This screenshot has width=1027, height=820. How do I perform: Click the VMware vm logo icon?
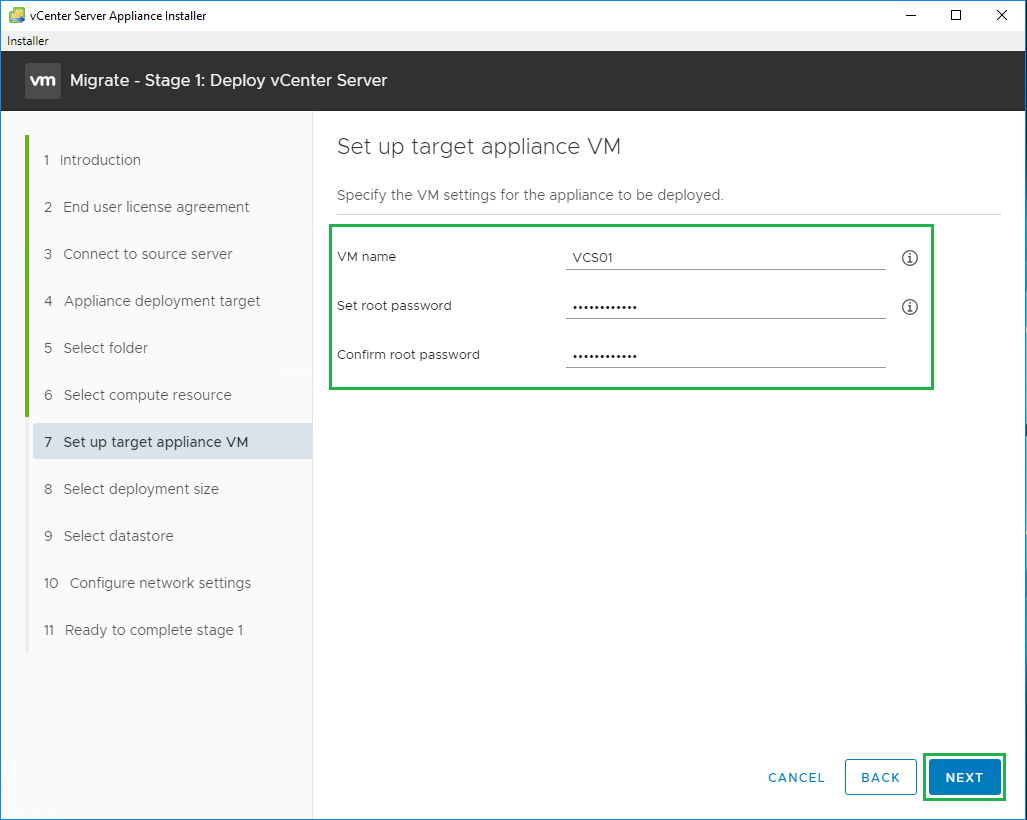(x=43, y=80)
